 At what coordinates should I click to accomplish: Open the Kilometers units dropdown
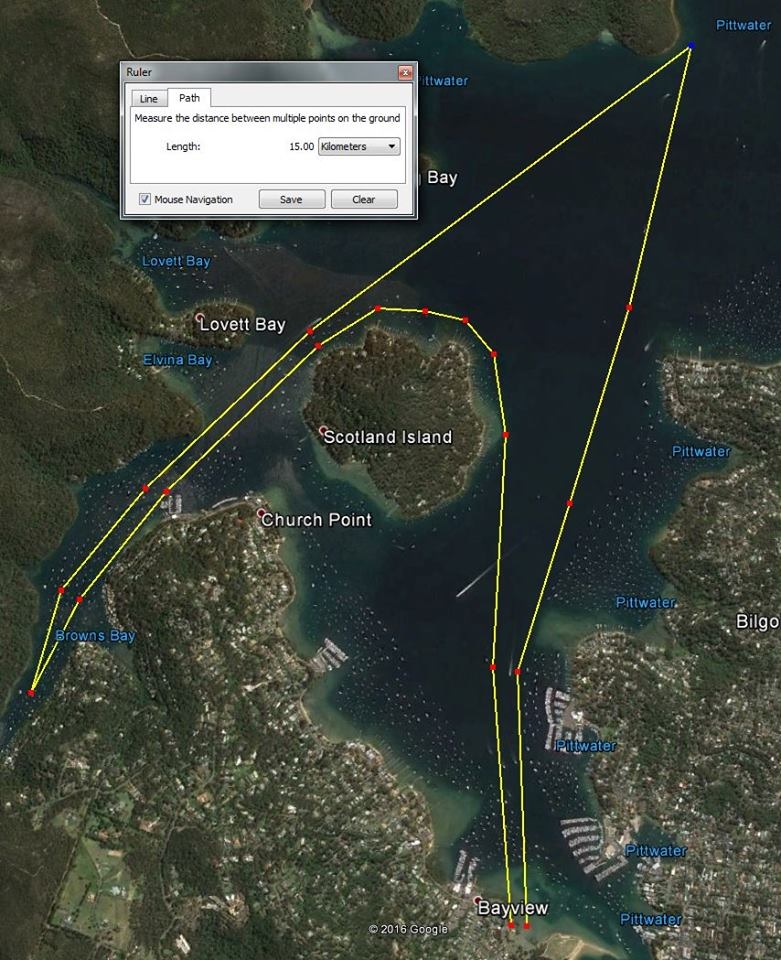(x=359, y=146)
